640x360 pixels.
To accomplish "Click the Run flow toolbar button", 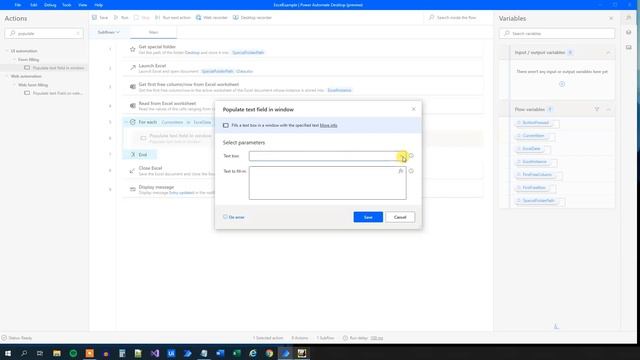I will tap(121, 18).
